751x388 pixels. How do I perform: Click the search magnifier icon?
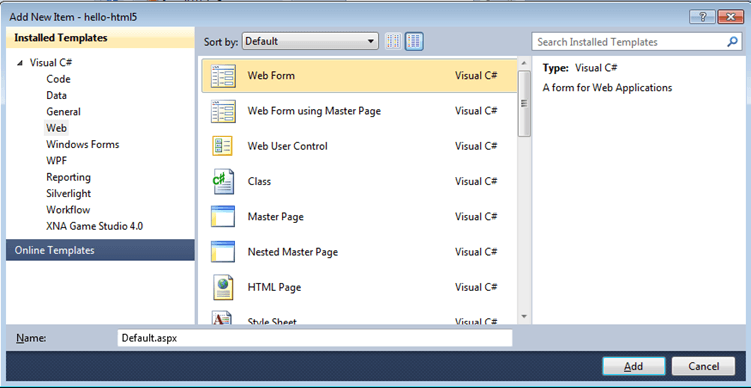coord(732,42)
